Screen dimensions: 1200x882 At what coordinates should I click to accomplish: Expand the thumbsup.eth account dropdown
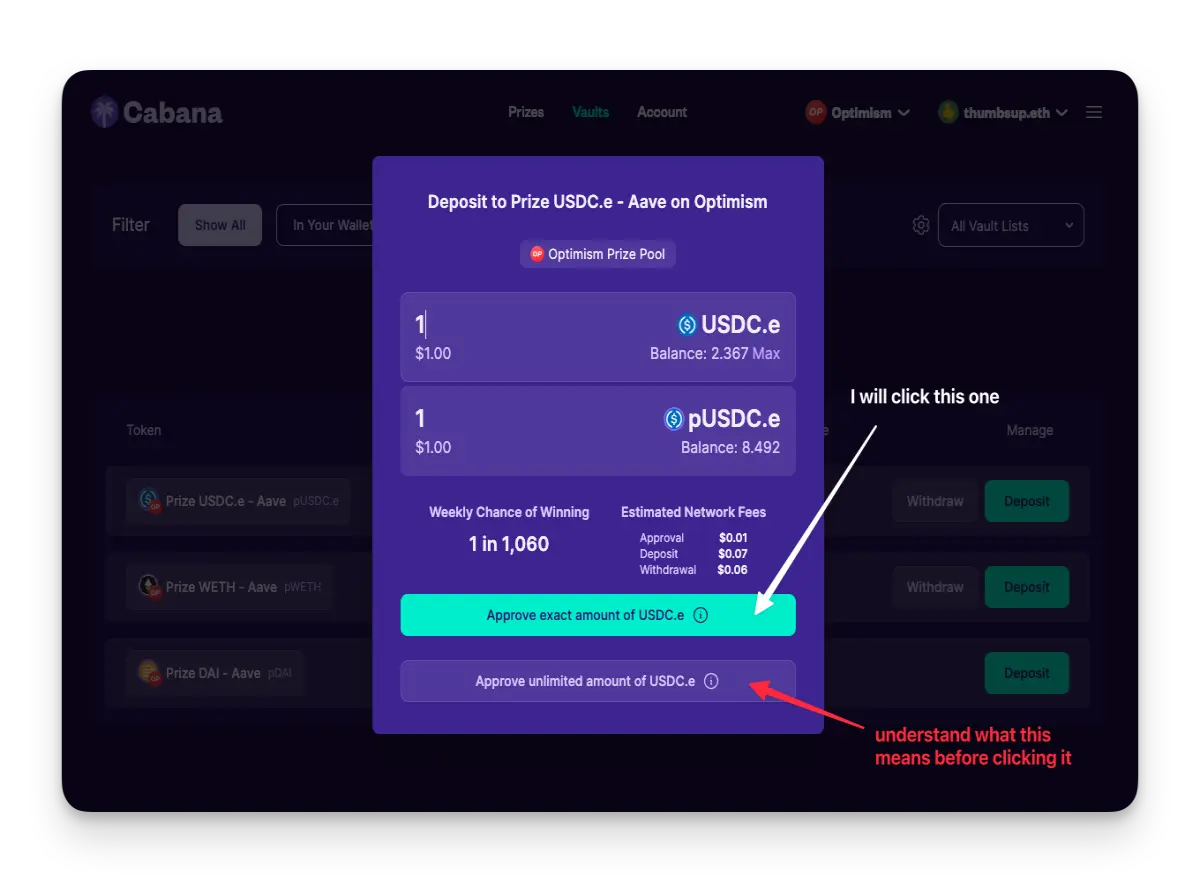[x=1003, y=112]
